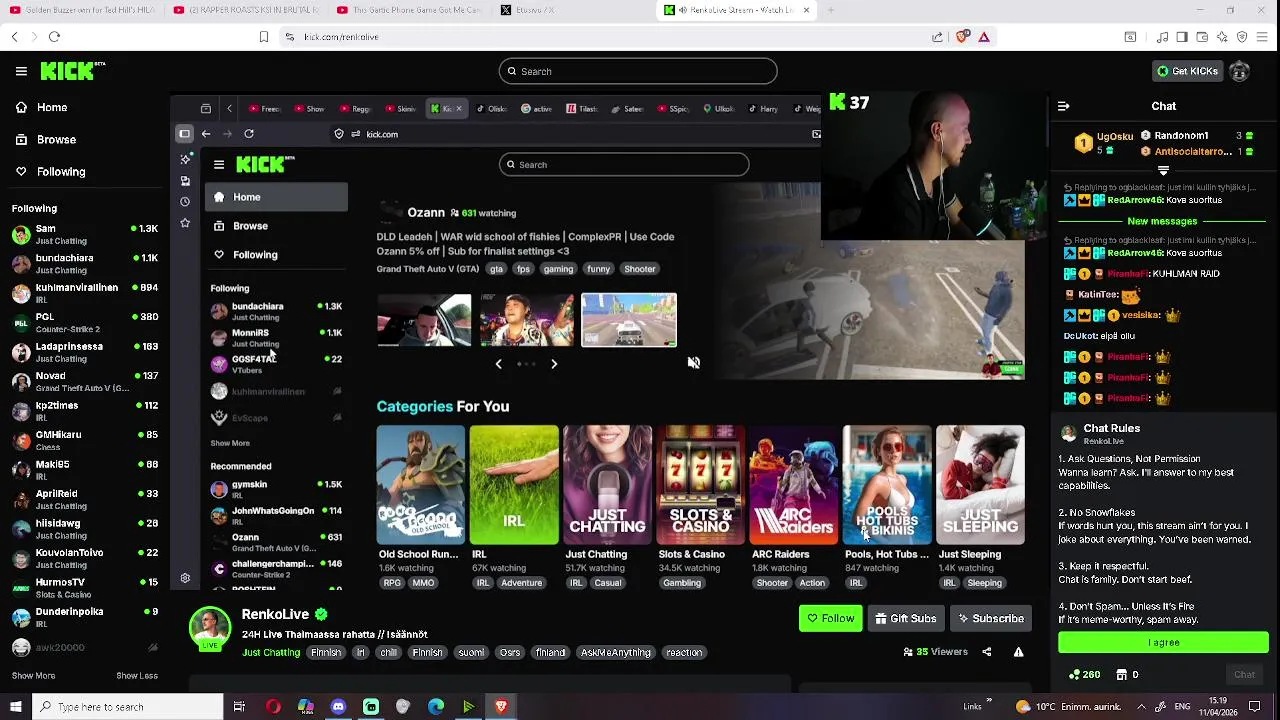Select the reaction stream tag
1280x720 pixels.
coord(684,652)
